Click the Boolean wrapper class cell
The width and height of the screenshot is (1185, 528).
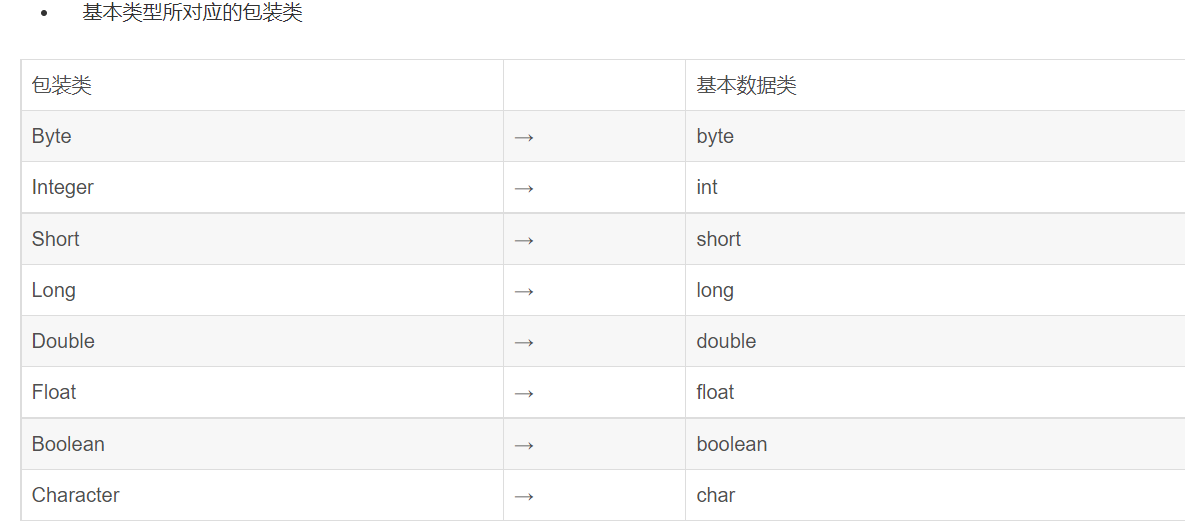(x=262, y=444)
